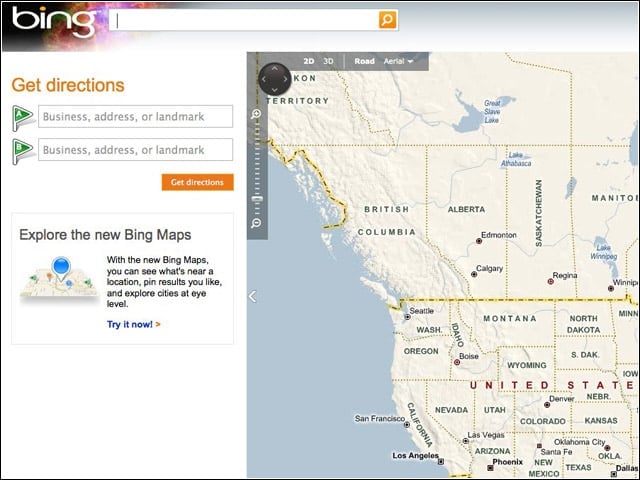640x480 pixels.
Task: Click the Phoenix city marker
Action: (490, 468)
